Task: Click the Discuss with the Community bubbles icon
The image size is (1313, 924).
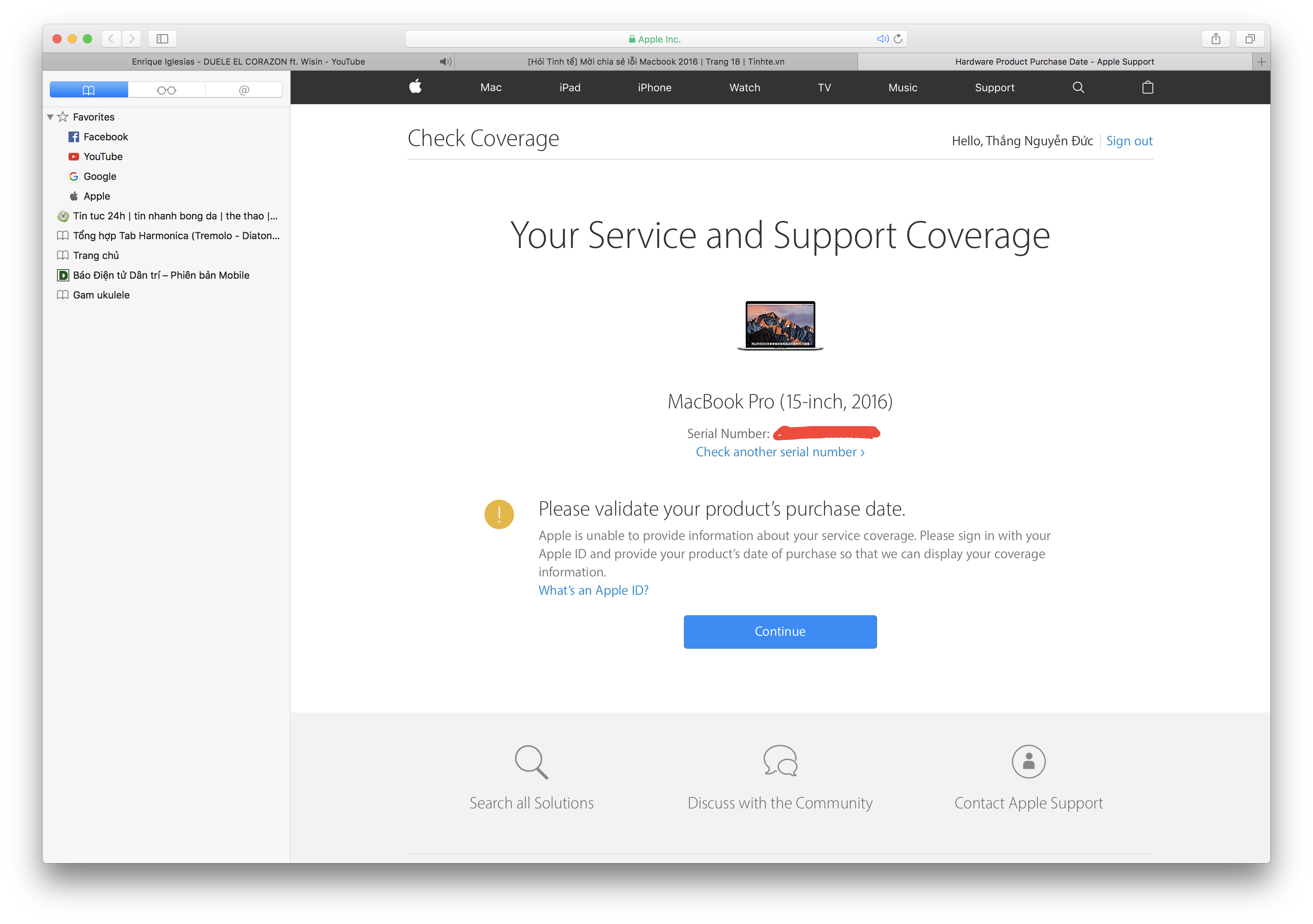Action: pyautogui.click(x=780, y=760)
